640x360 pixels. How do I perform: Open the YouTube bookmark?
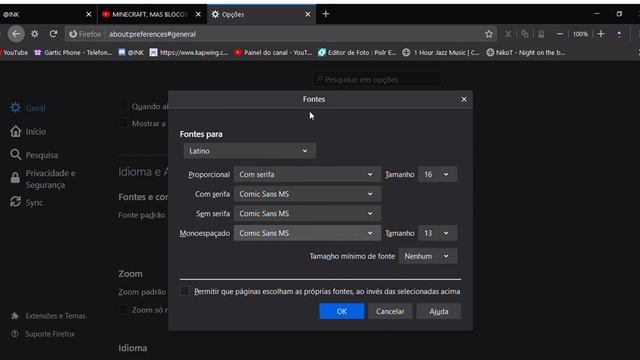(14, 53)
